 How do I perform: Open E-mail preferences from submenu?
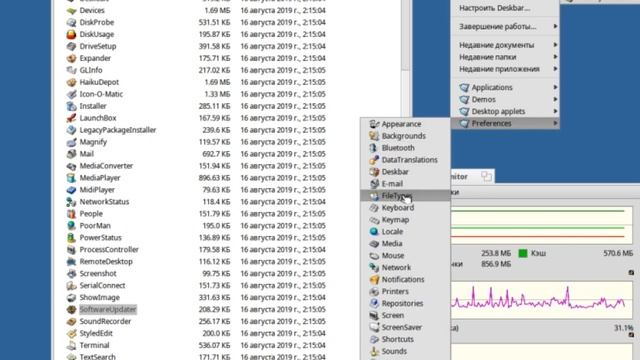click(x=405, y=184)
